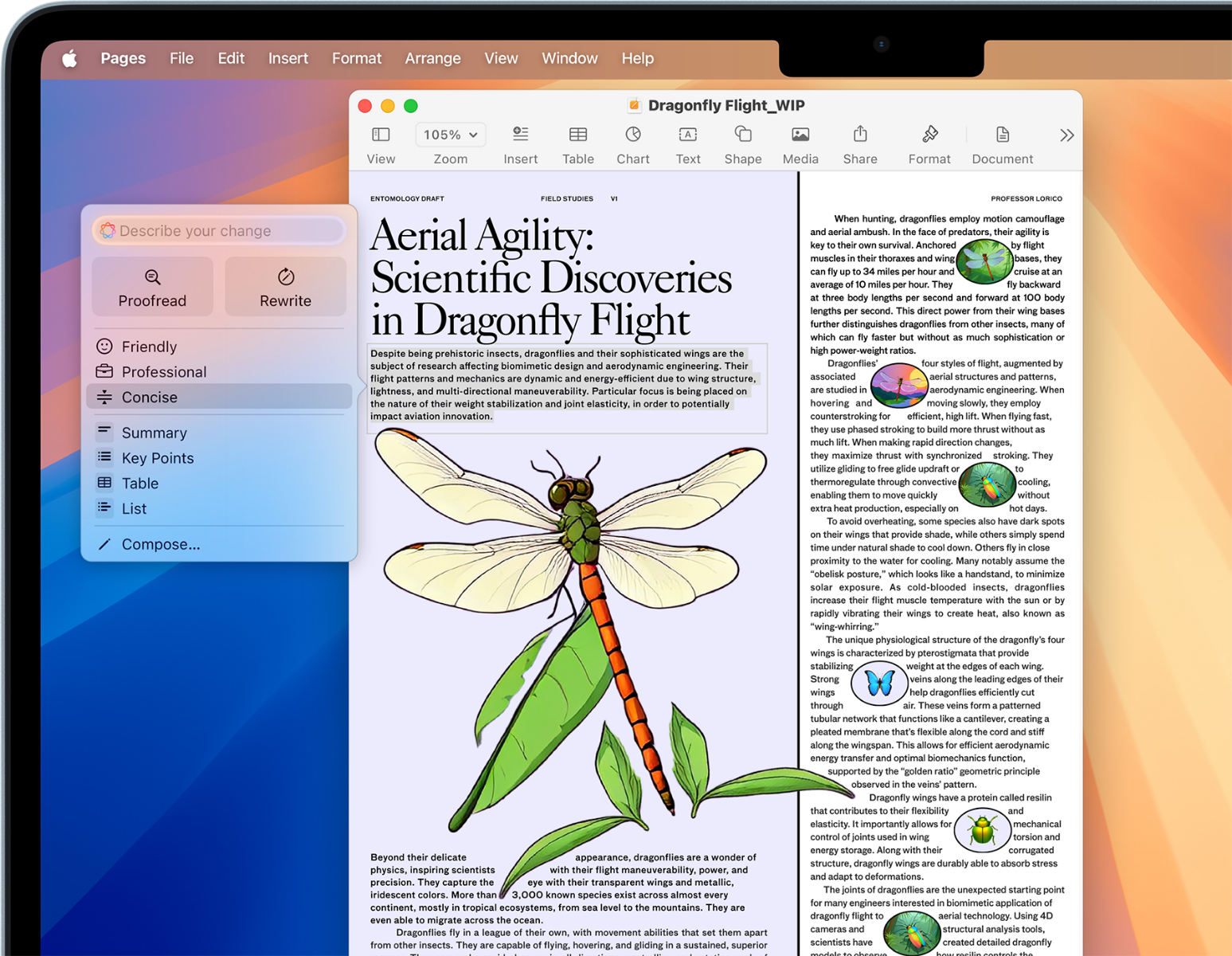1232x956 pixels.
Task: Open the Media toolbar button
Action: click(x=800, y=135)
